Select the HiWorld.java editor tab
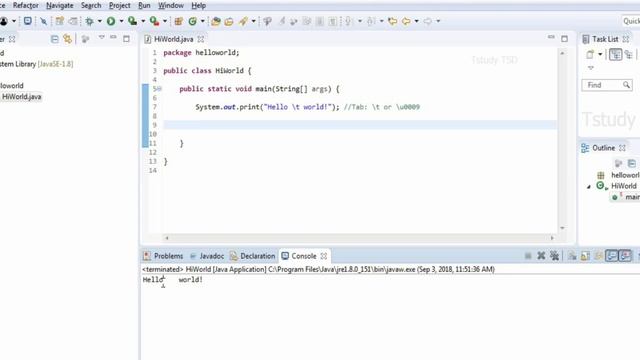This screenshot has width=640, height=360. 173,39
